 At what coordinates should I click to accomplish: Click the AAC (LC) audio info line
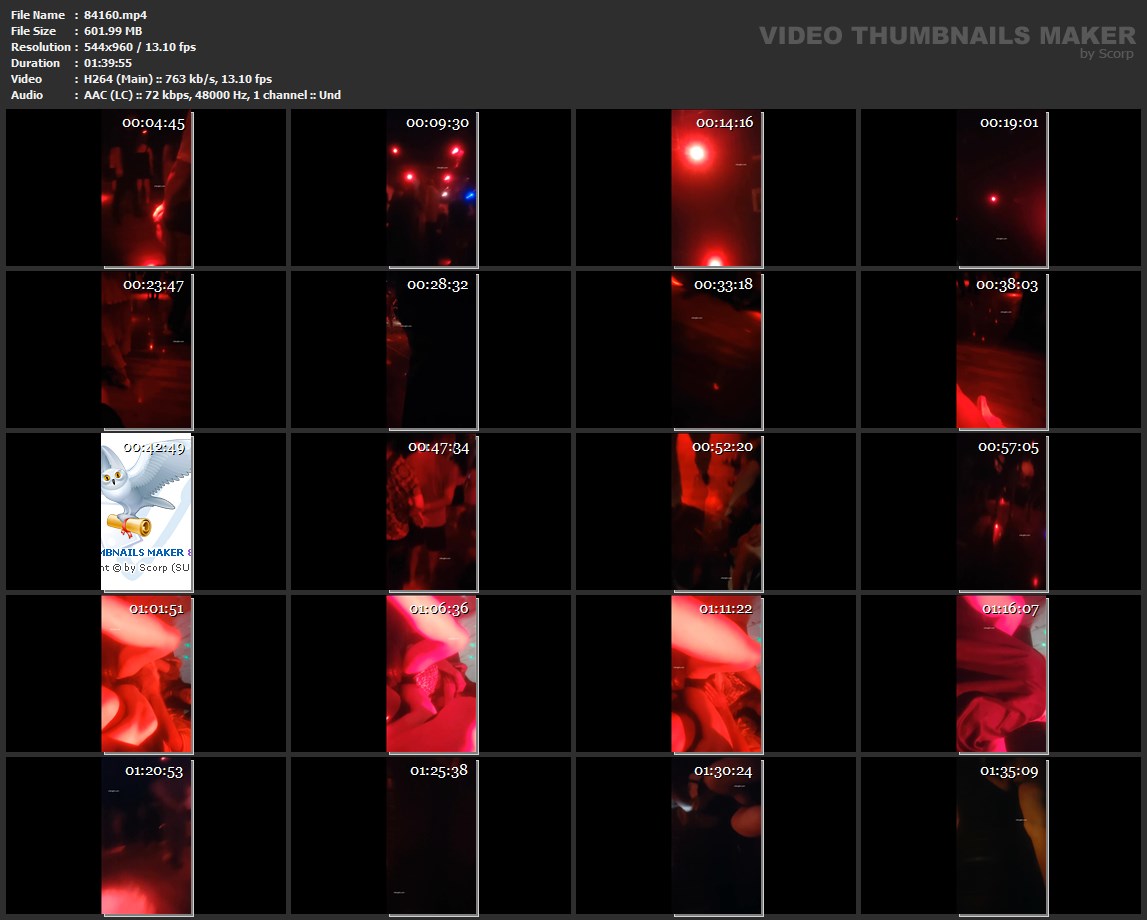pos(212,95)
